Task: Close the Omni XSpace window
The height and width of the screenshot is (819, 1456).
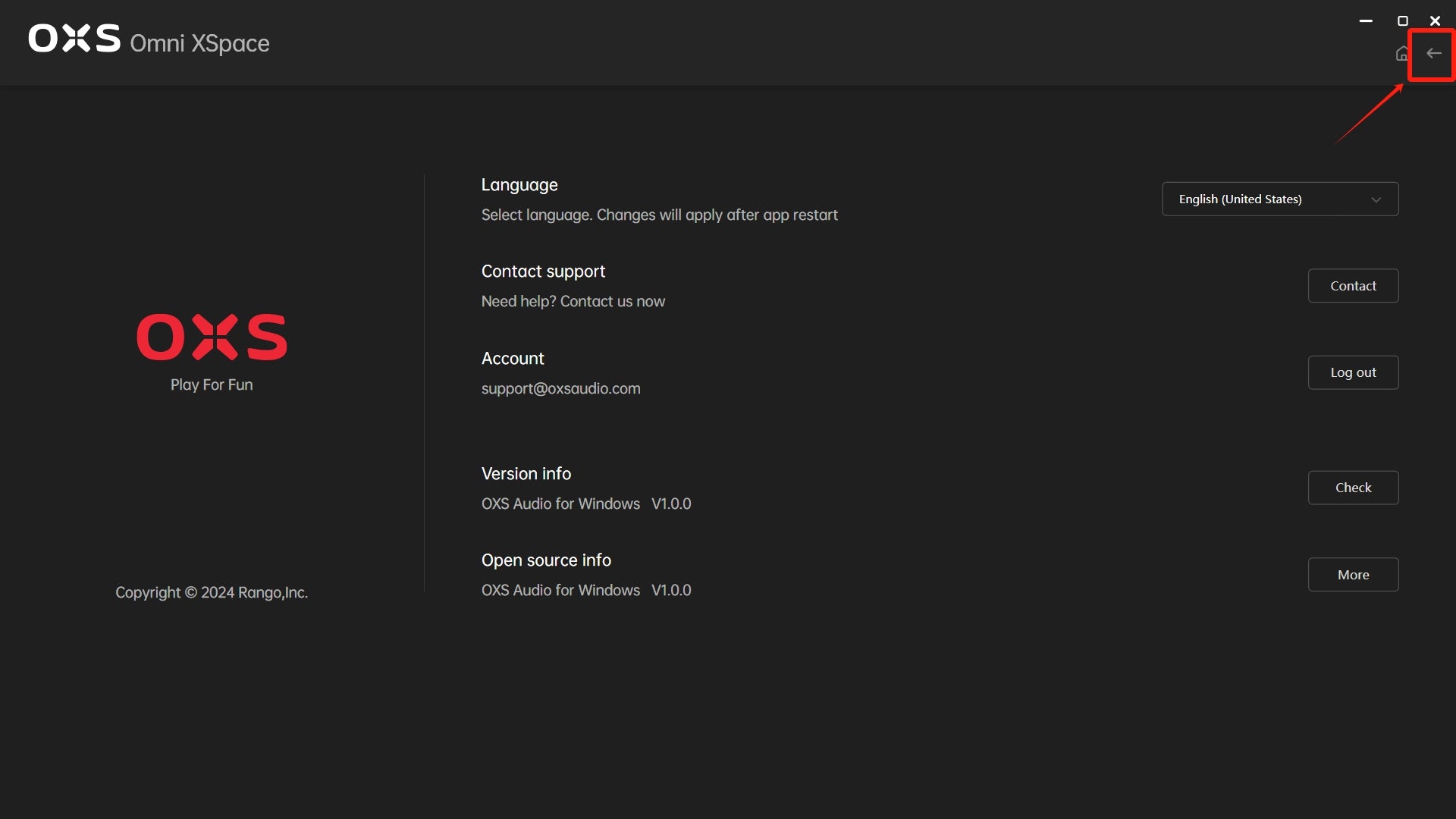Action: [x=1435, y=21]
